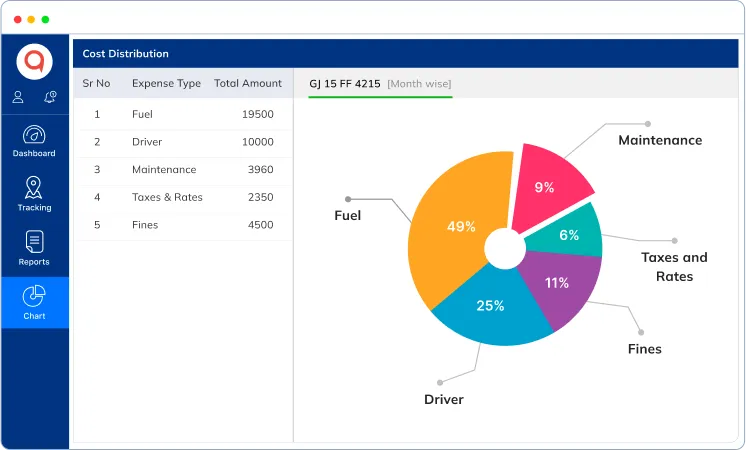Select the pink 9% Maintenance slice
The width and height of the screenshot is (746, 450).
click(x=547, y=180)
